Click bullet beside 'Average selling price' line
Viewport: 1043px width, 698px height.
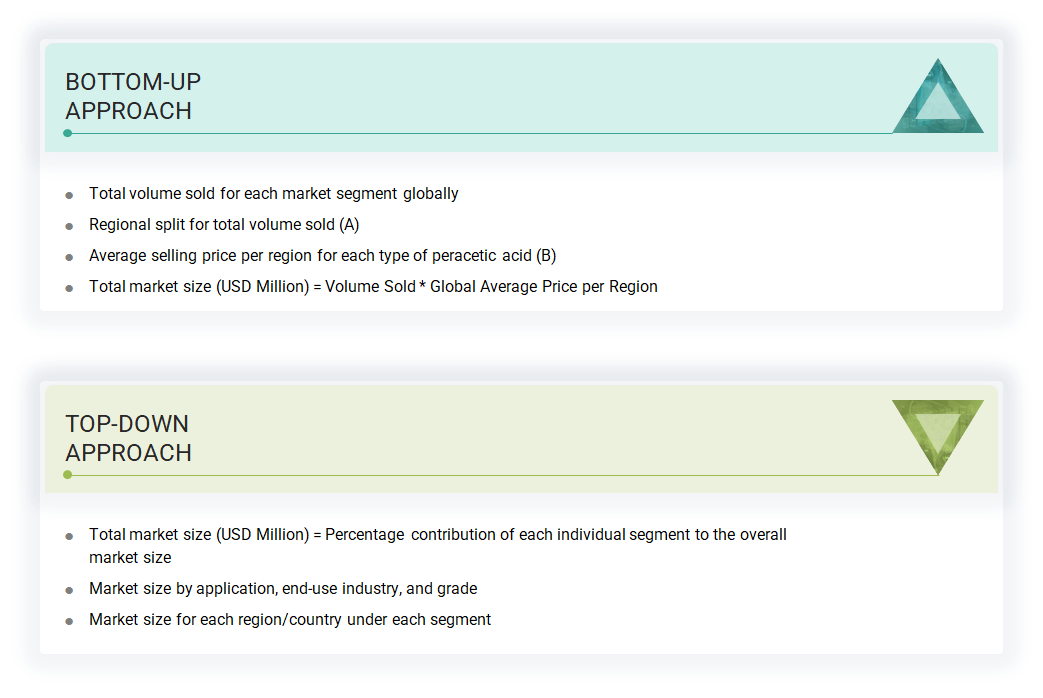[69, 257]
